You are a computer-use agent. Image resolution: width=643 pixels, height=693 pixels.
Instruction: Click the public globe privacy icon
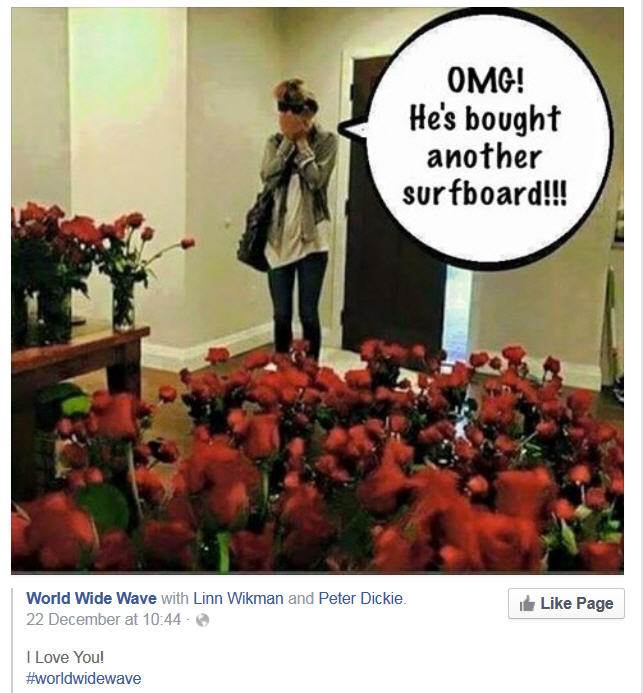[x=202, y=620]
